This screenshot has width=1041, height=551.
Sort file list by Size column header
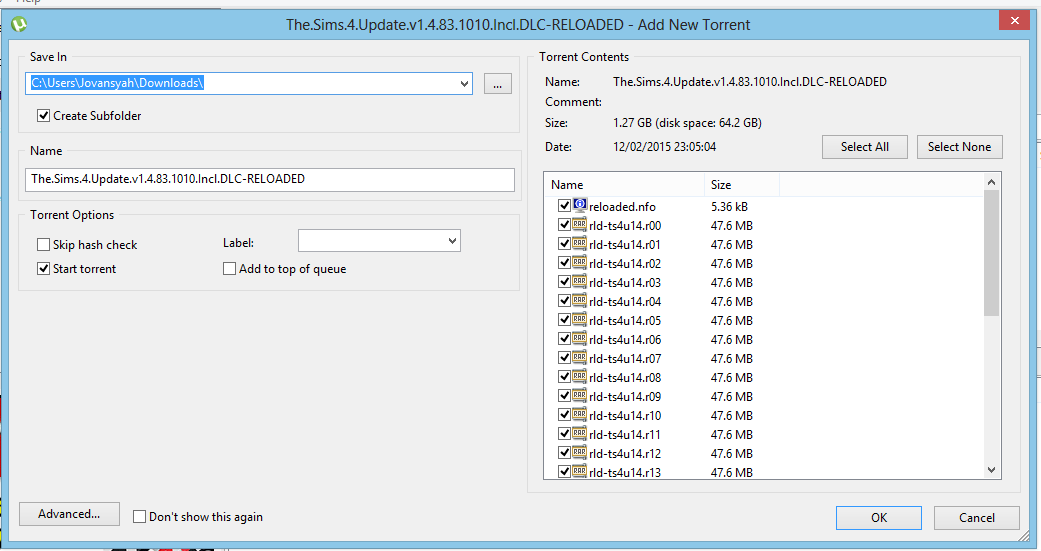742,185
